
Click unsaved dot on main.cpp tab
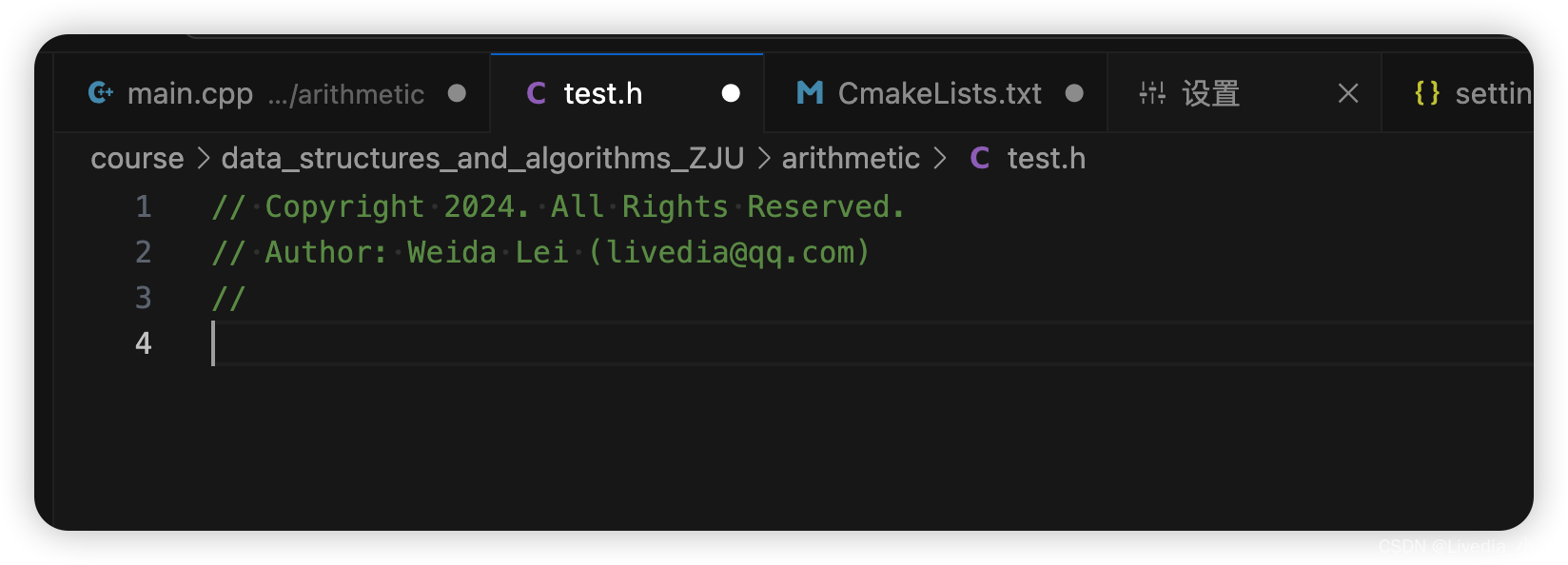pos(457,93)
